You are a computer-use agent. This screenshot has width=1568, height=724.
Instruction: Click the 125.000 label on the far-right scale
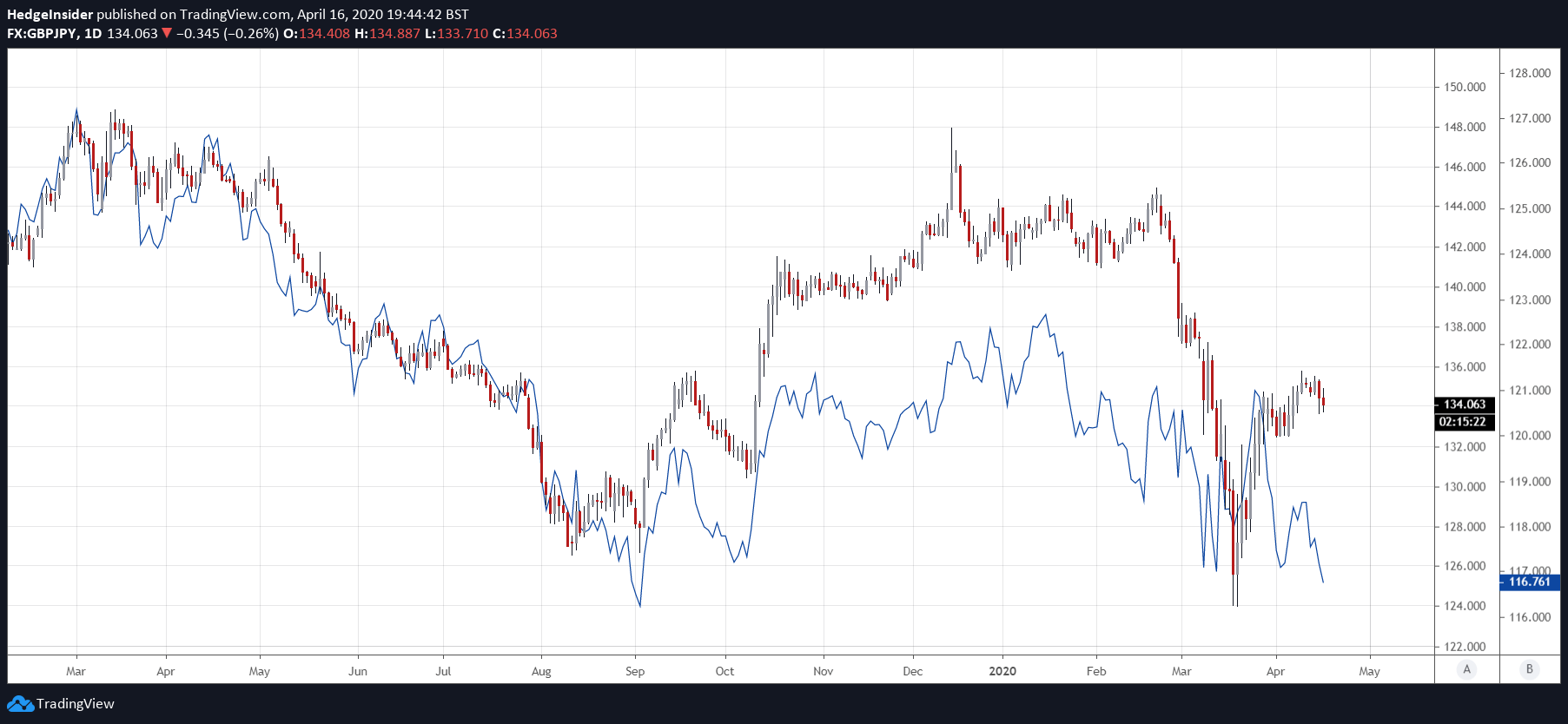tap(1530, 208)
